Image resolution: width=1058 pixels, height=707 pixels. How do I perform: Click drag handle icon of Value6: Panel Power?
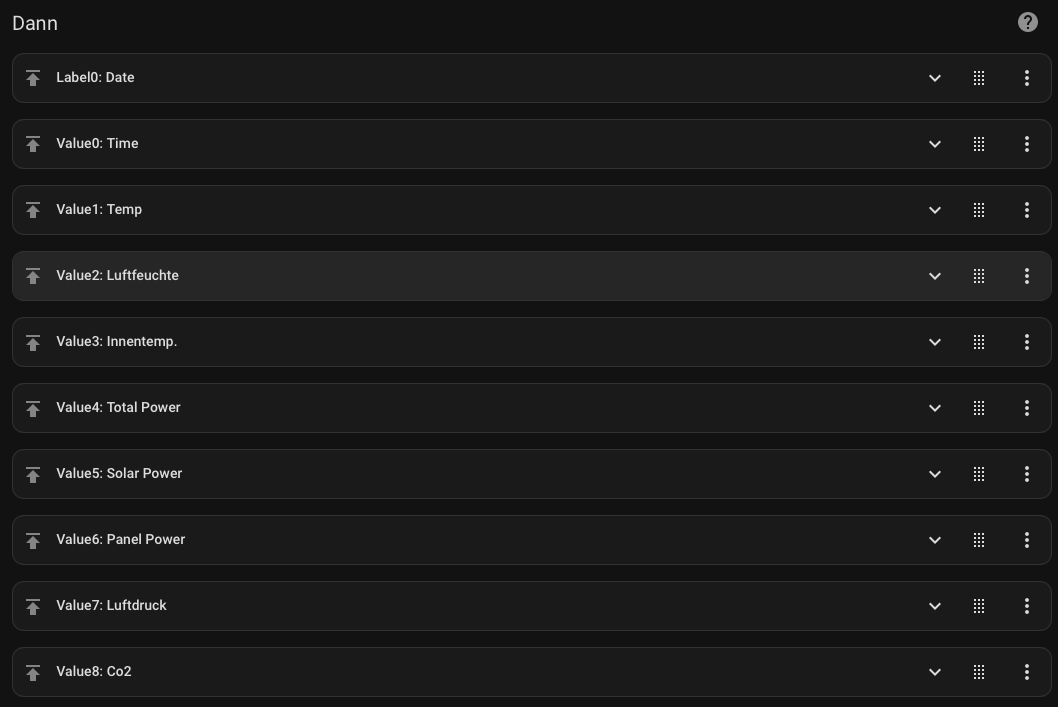978,540
